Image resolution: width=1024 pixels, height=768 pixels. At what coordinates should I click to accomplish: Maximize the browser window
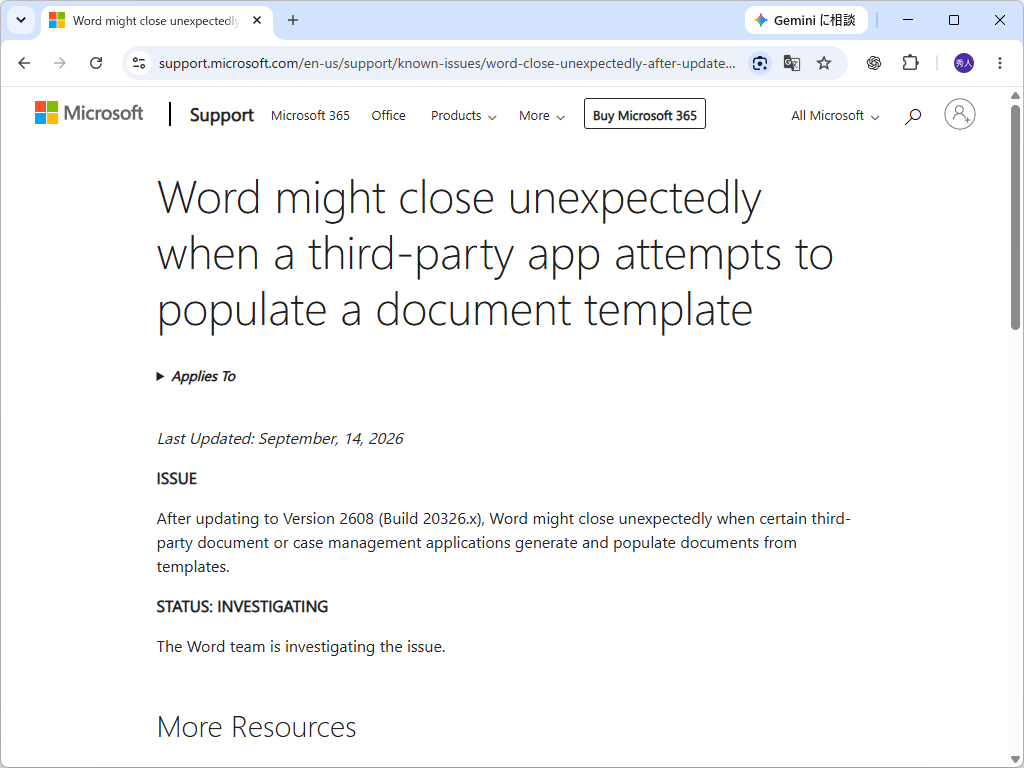(953, 20)
